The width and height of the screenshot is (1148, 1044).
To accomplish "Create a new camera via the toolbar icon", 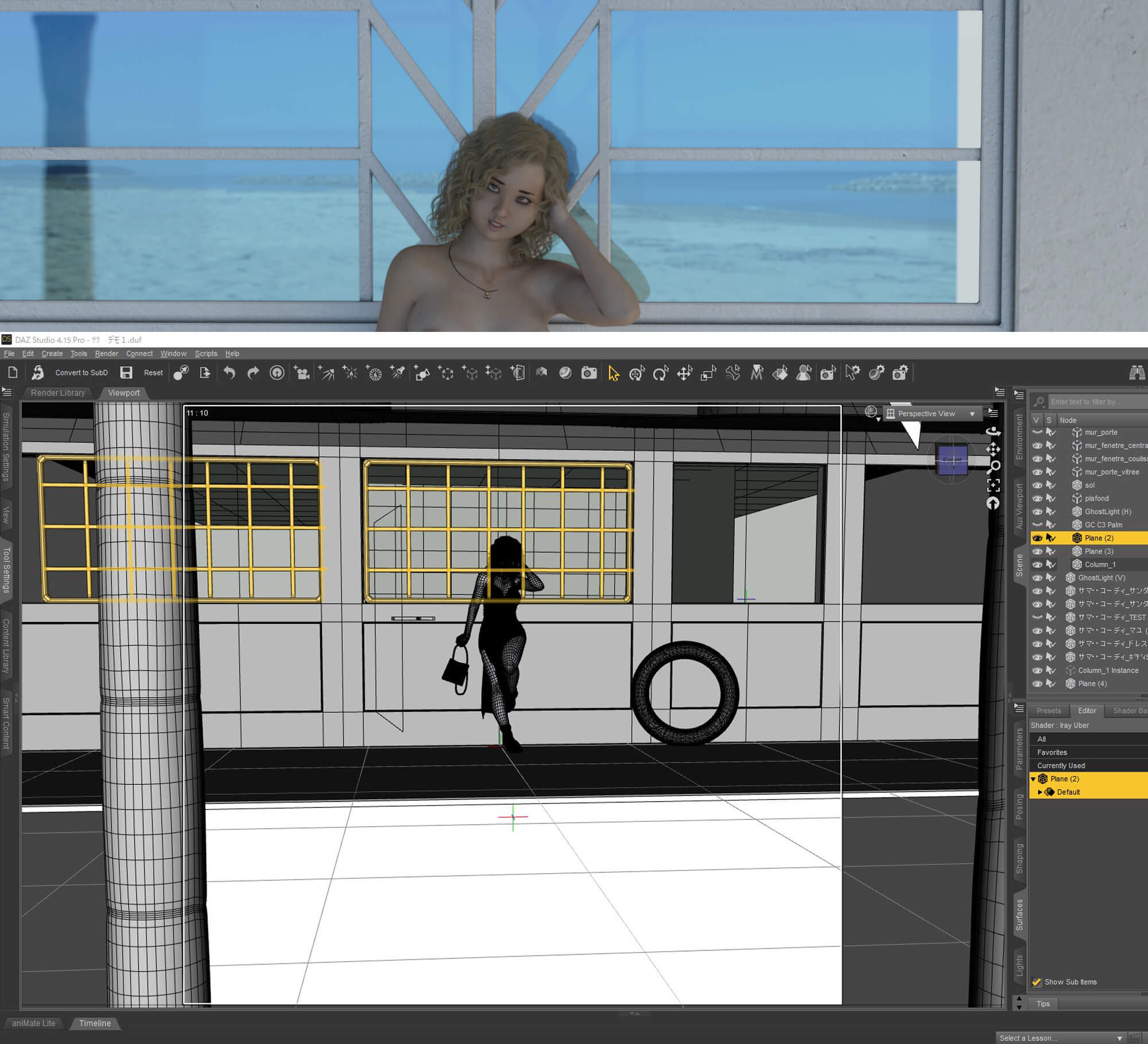I will point(302,373).
